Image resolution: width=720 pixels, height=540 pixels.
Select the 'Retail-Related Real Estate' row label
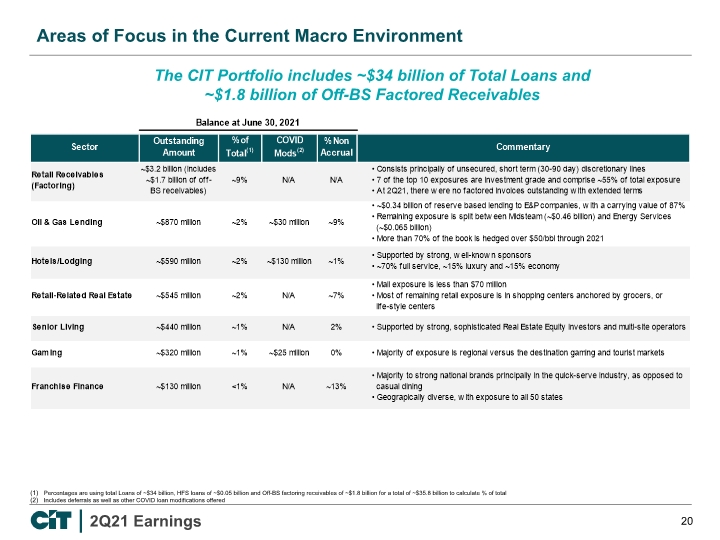click(82, 295)
